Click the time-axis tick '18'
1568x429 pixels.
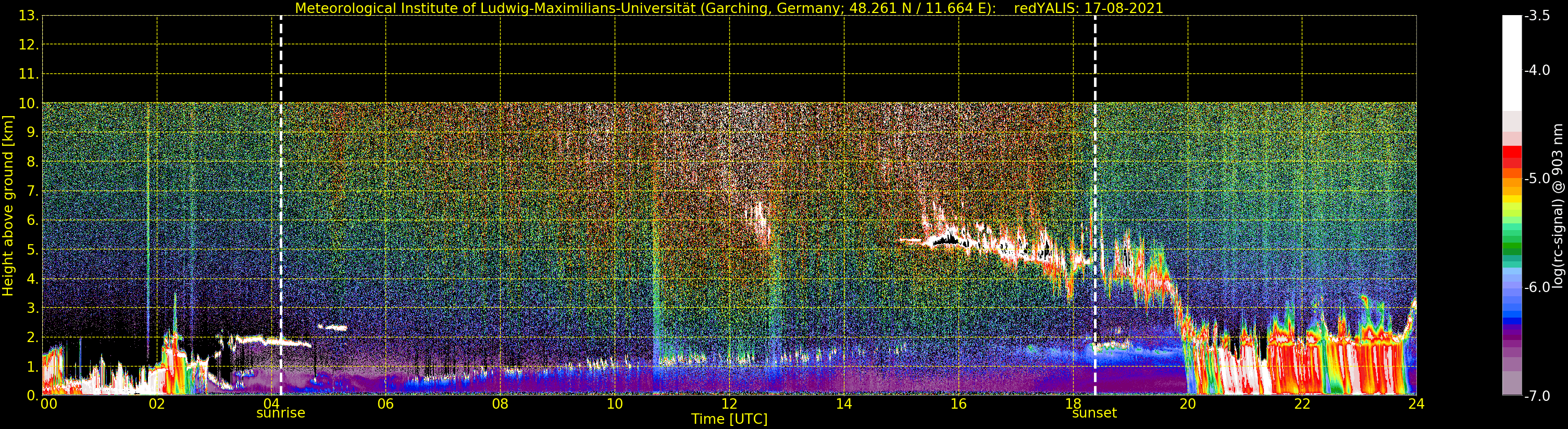1073,404
